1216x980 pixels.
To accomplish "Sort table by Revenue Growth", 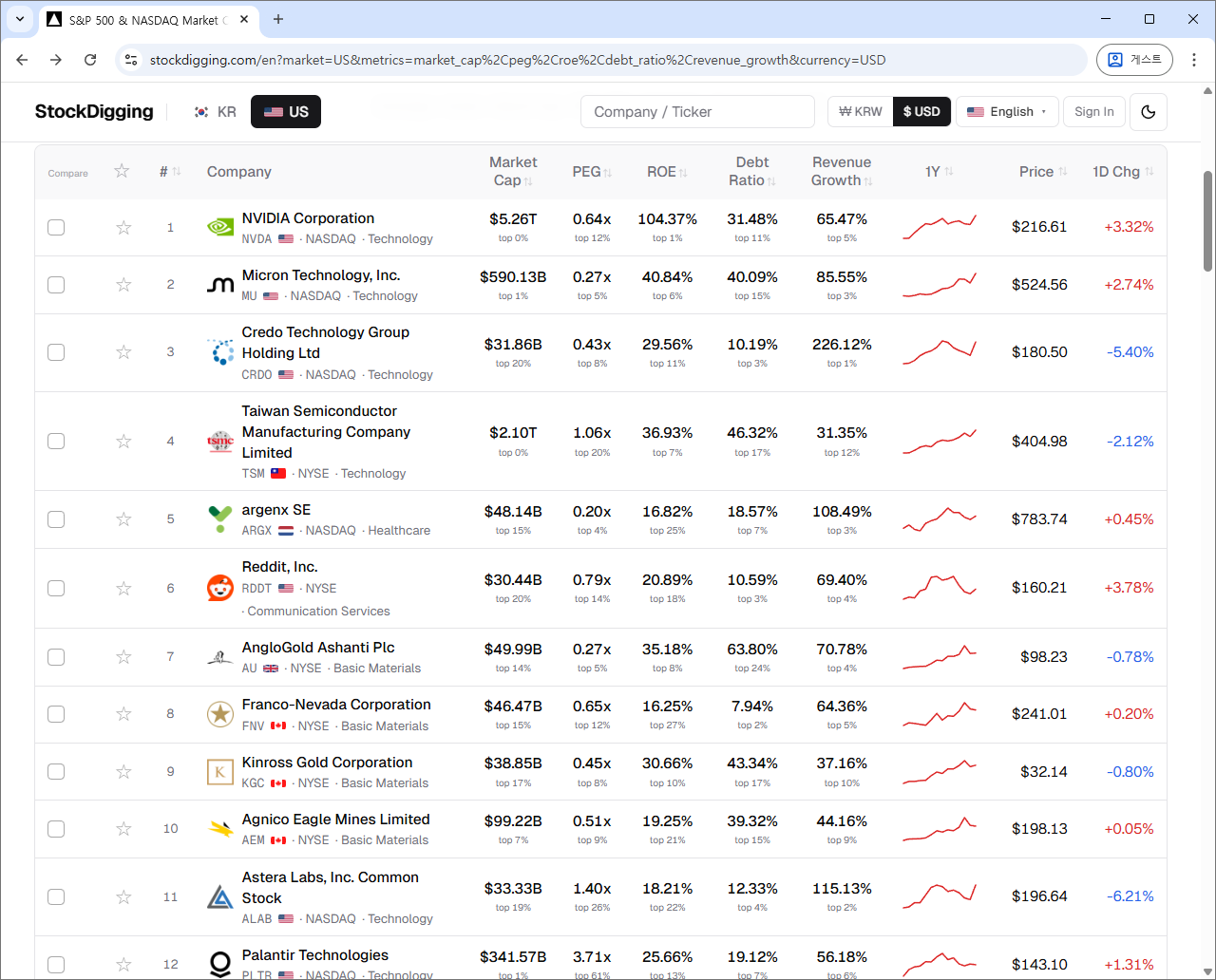I will click(842, 171).
